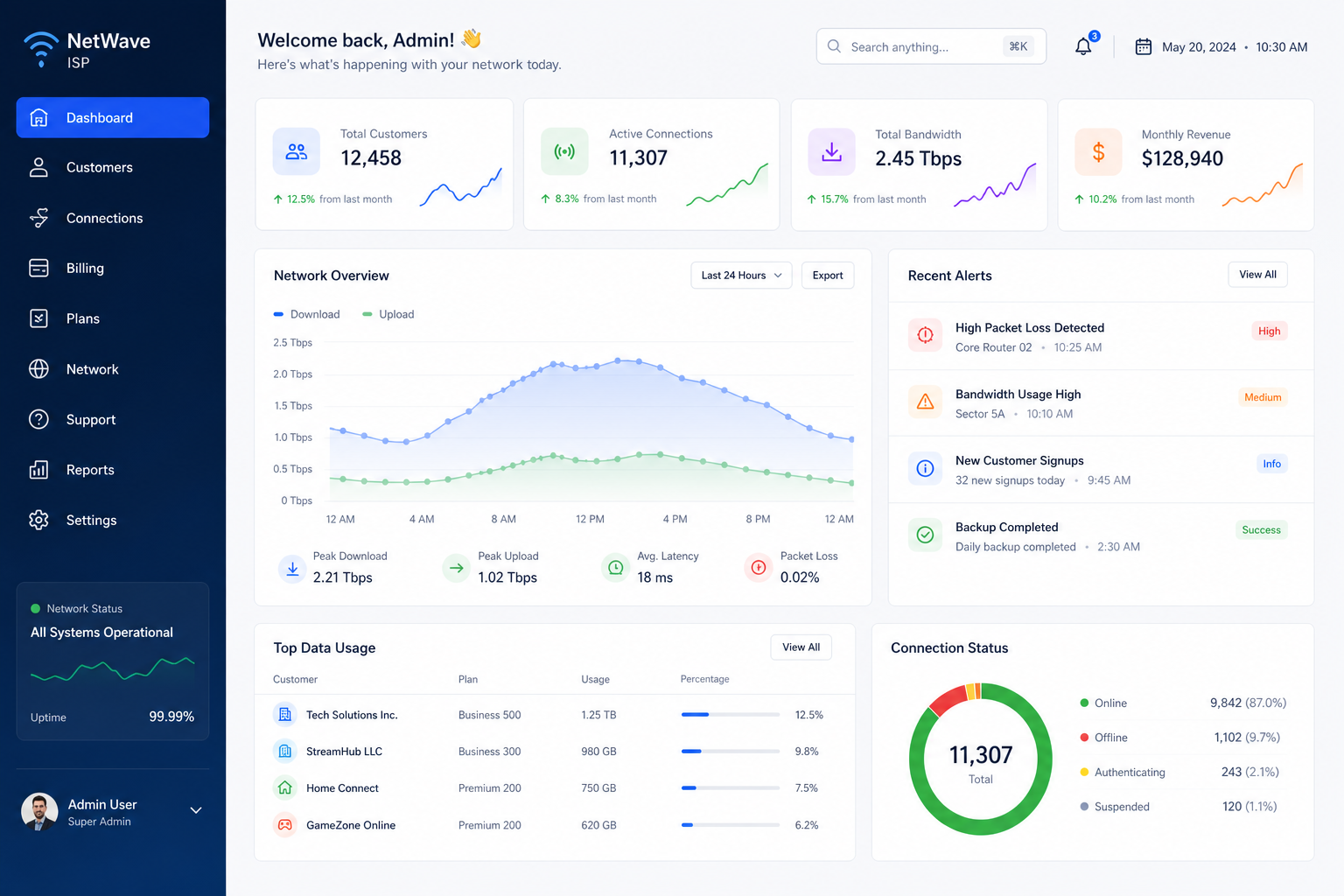Export the Network Overview chart
The width and height of the screenshot is (1344, 896).
tap(828, 276)
